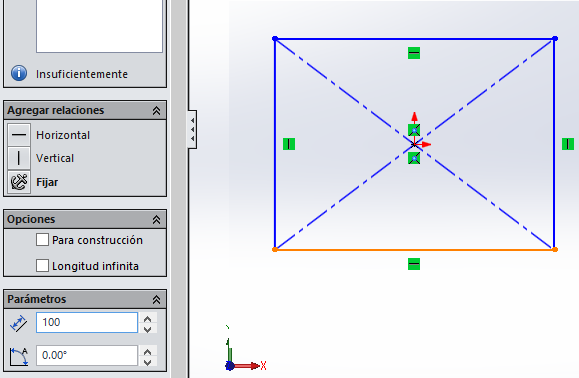The image size is (579, 378).
Task: Select the horizontal relation marker below bottom line
Action: click(x=414, y=264)
